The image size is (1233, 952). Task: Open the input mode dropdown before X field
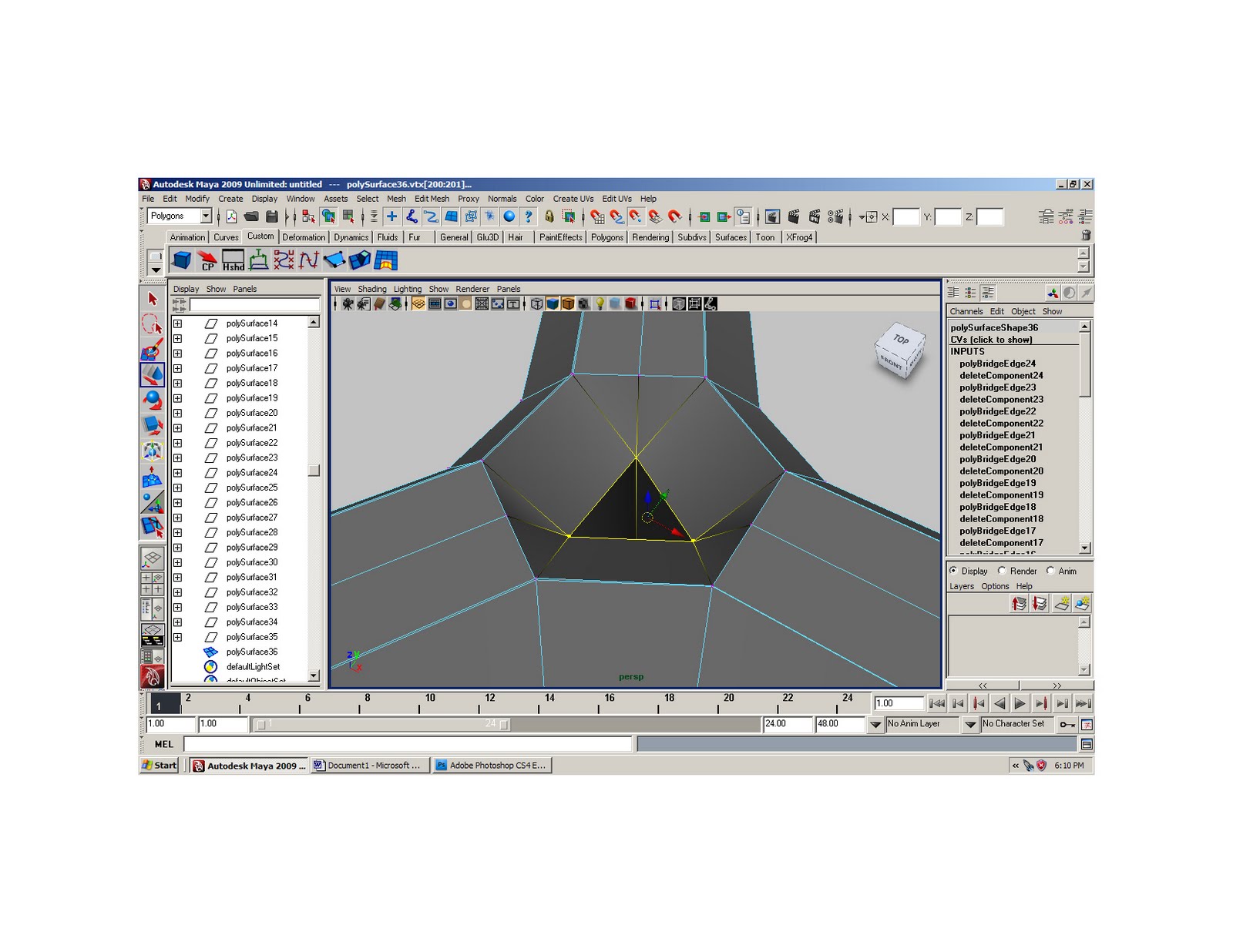pos(868,217)
